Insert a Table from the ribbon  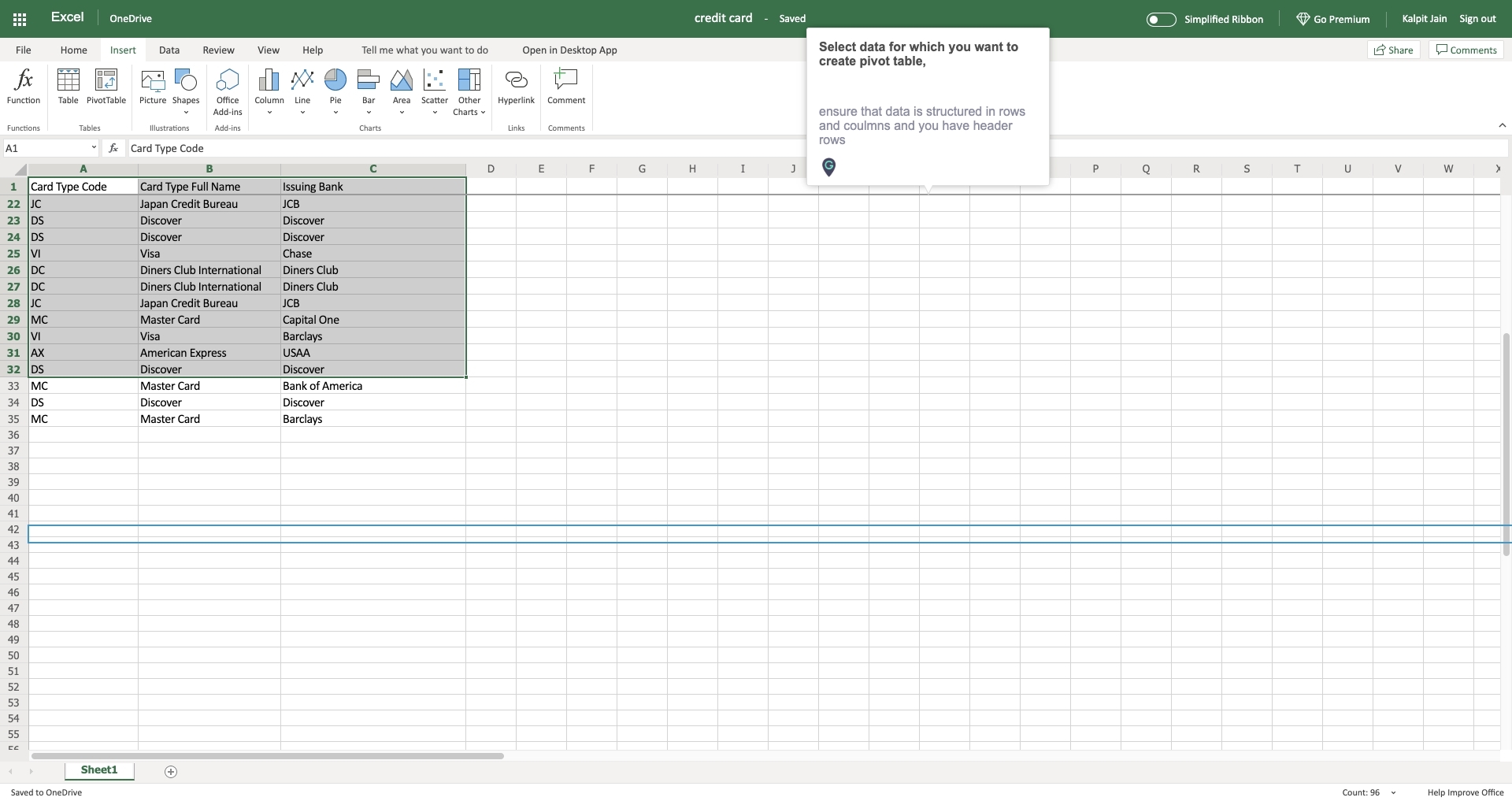69,87
